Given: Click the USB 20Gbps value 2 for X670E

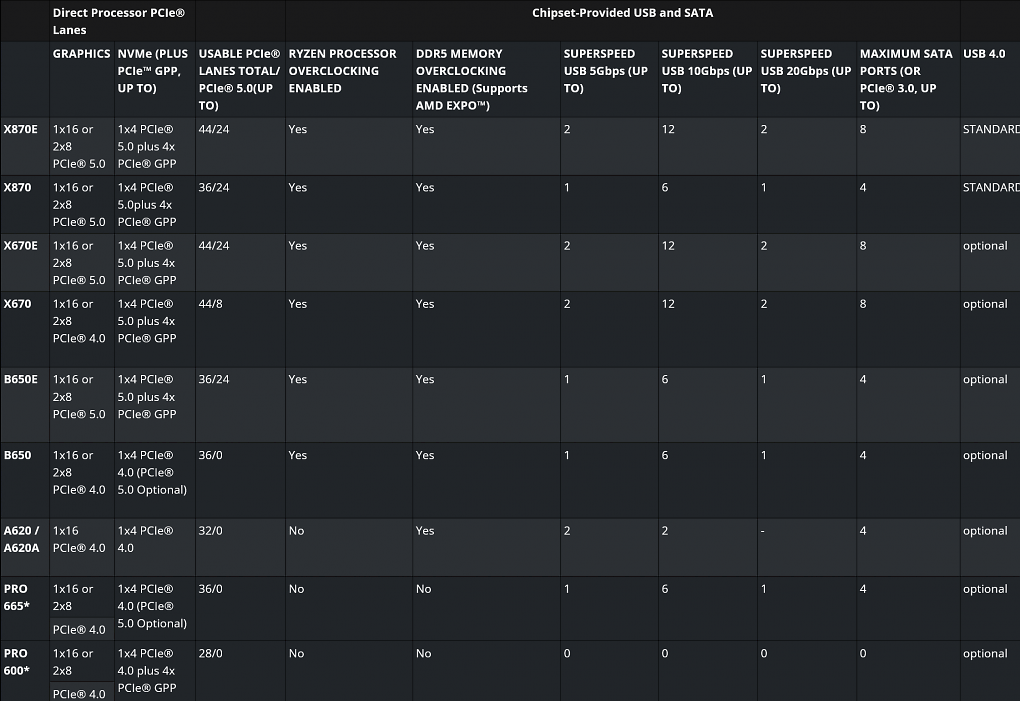Looking at the screenshot, I should [x=764, y=246].
